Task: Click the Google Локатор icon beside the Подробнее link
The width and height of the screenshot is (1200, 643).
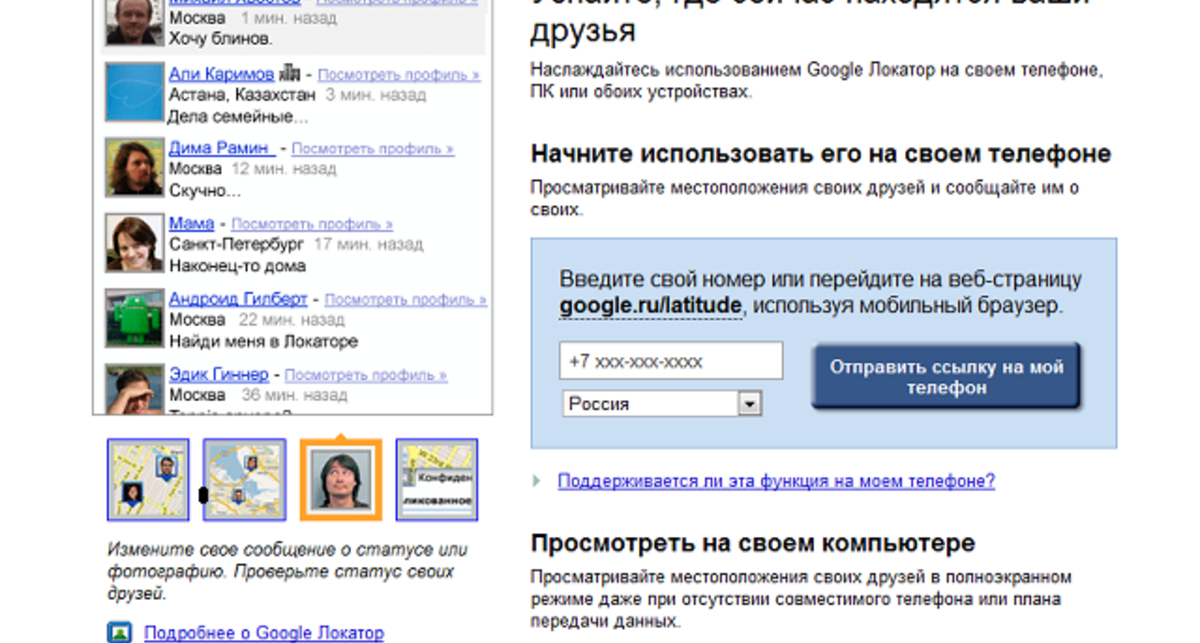Action: tap(122, 632)
